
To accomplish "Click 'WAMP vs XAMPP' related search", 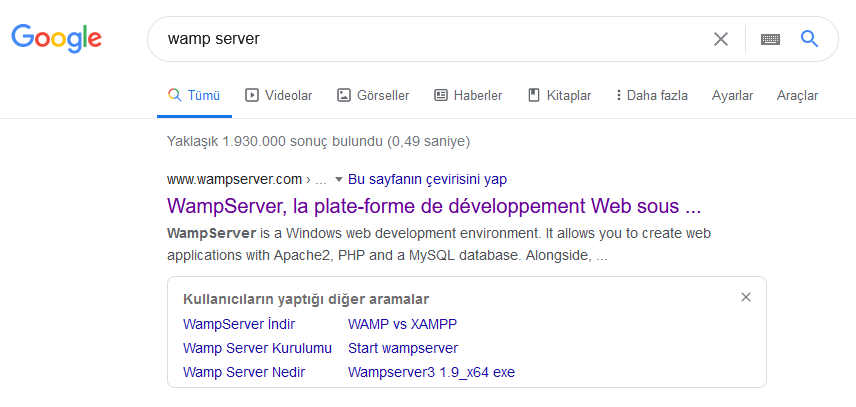I will pos(402,325).
